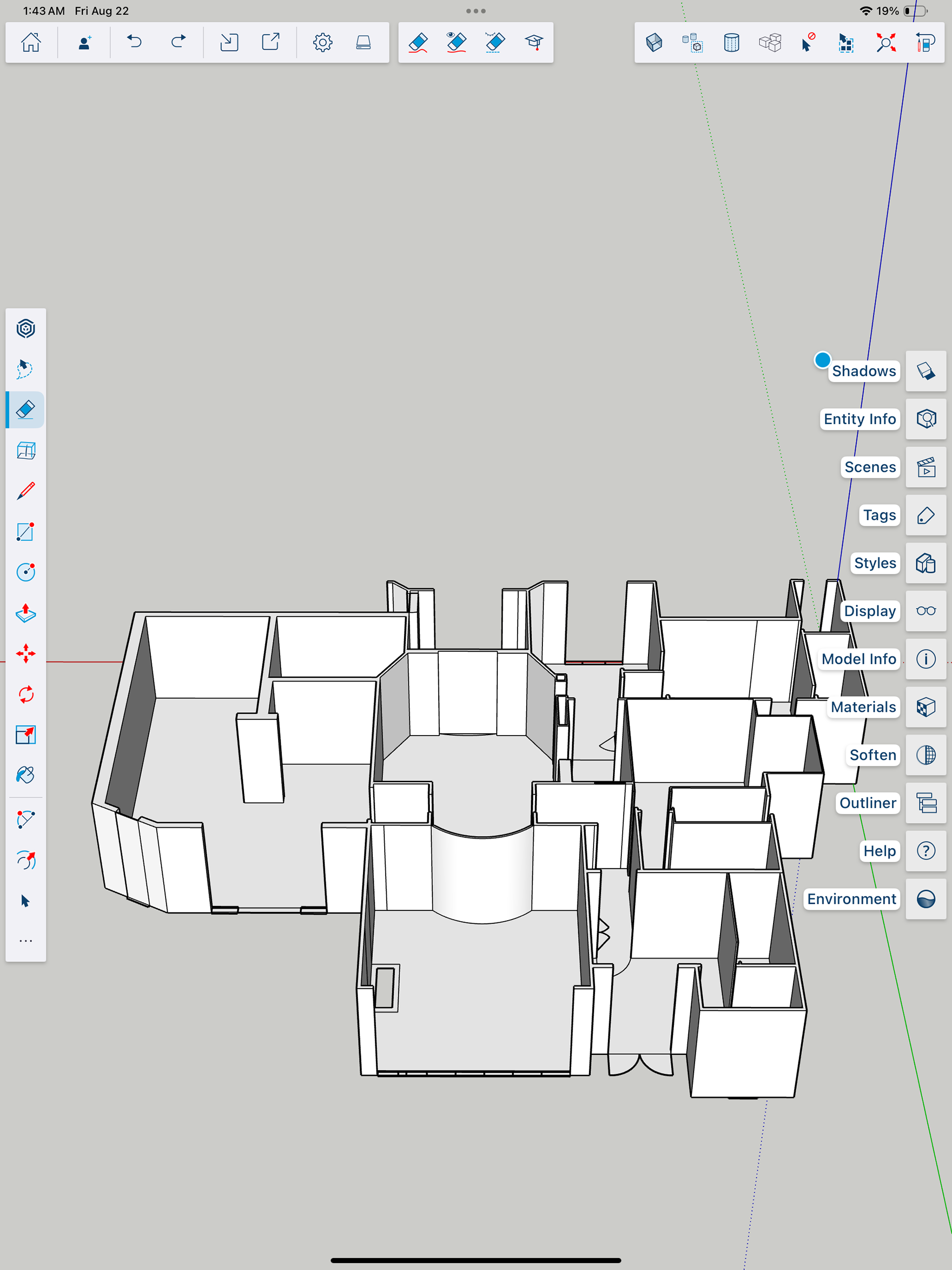
Task: Activate the Move tool
Action: pyautogui.click(x=26, y=654)
